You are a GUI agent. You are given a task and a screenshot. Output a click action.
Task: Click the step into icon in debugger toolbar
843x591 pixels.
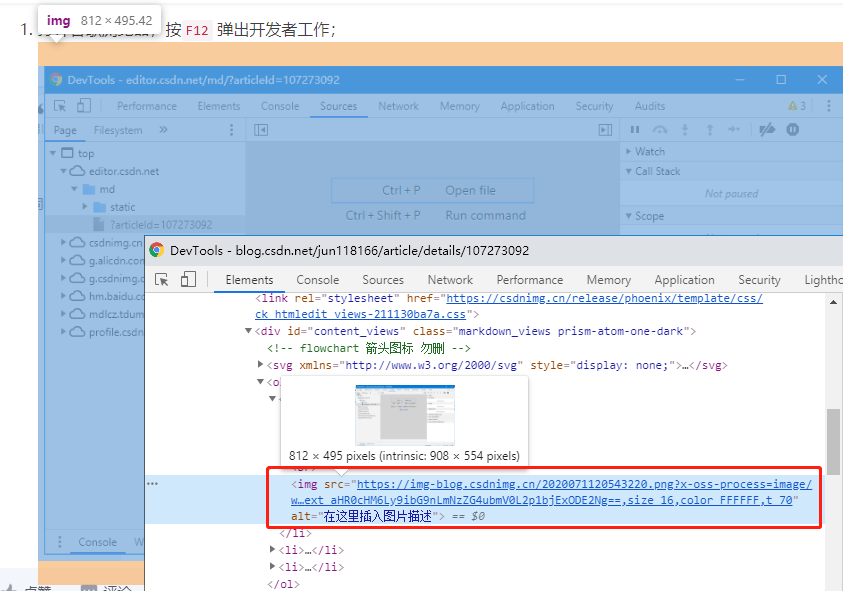[x=684, y=130]
